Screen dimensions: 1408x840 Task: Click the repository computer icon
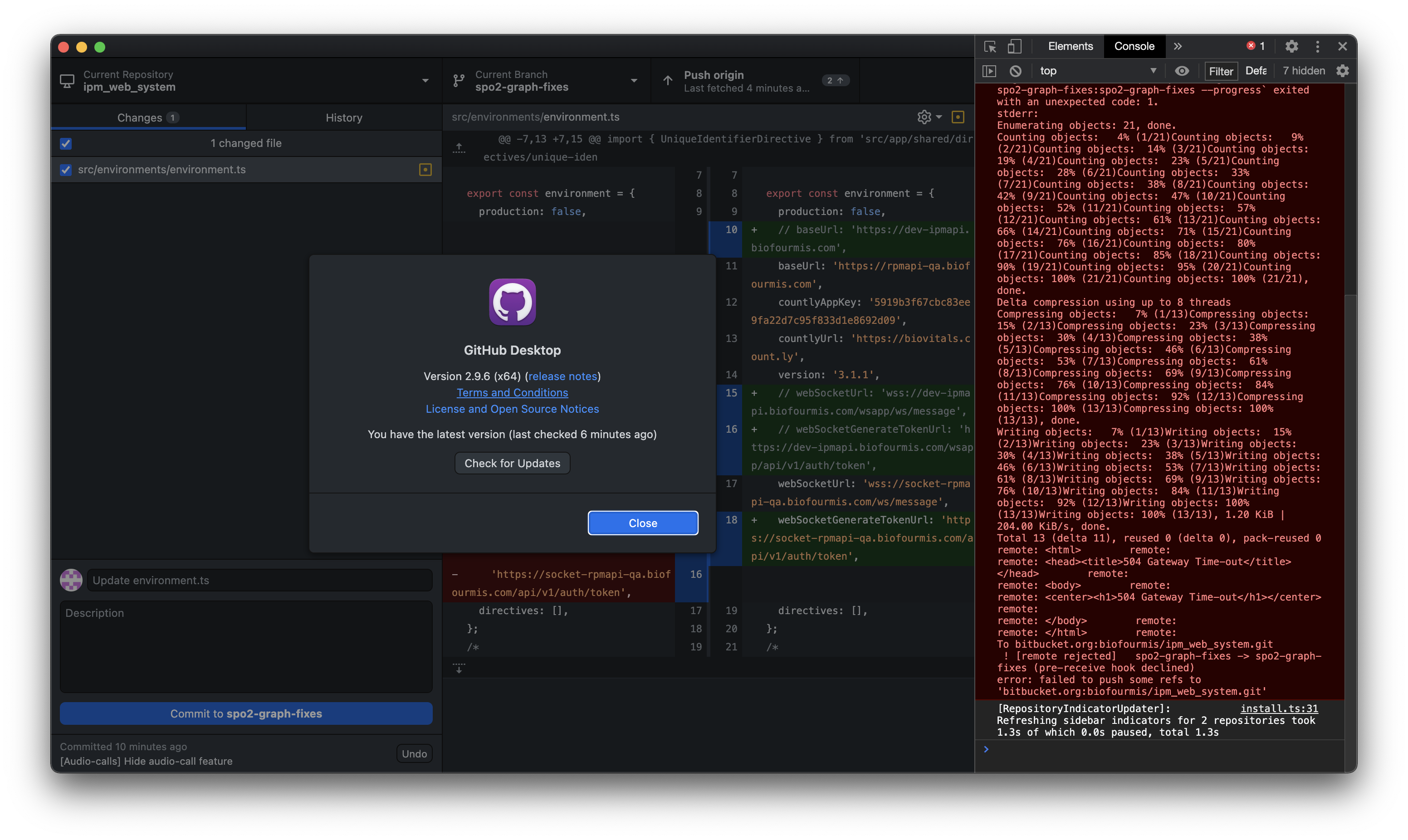pyautogui.click(x=67, y=81)
